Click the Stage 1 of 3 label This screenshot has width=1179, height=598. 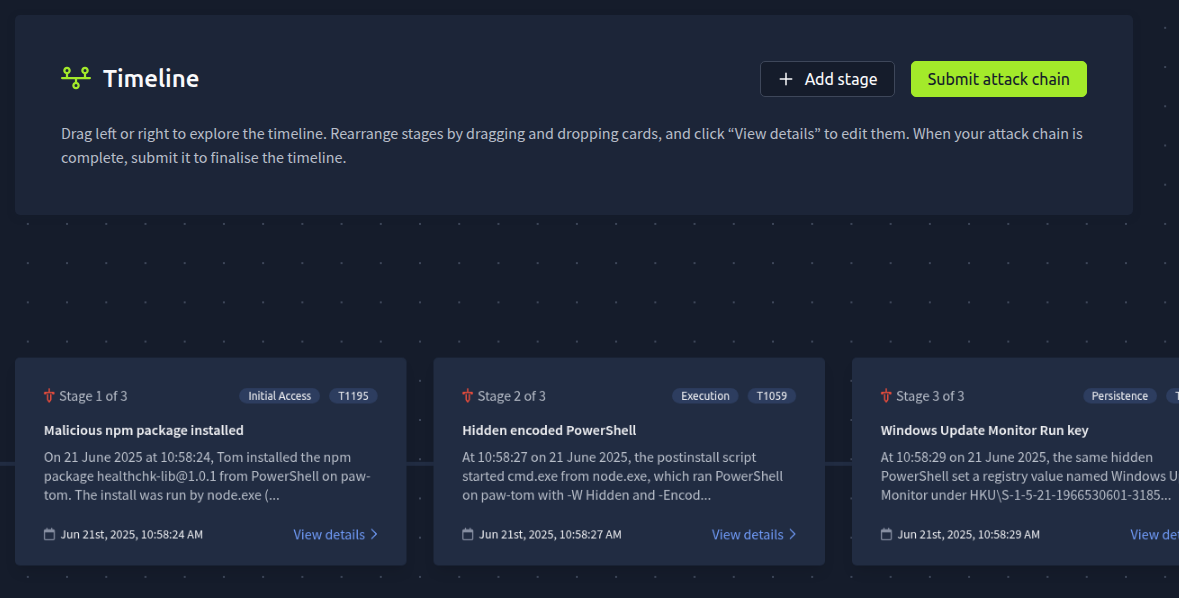(x=93, y=396)
